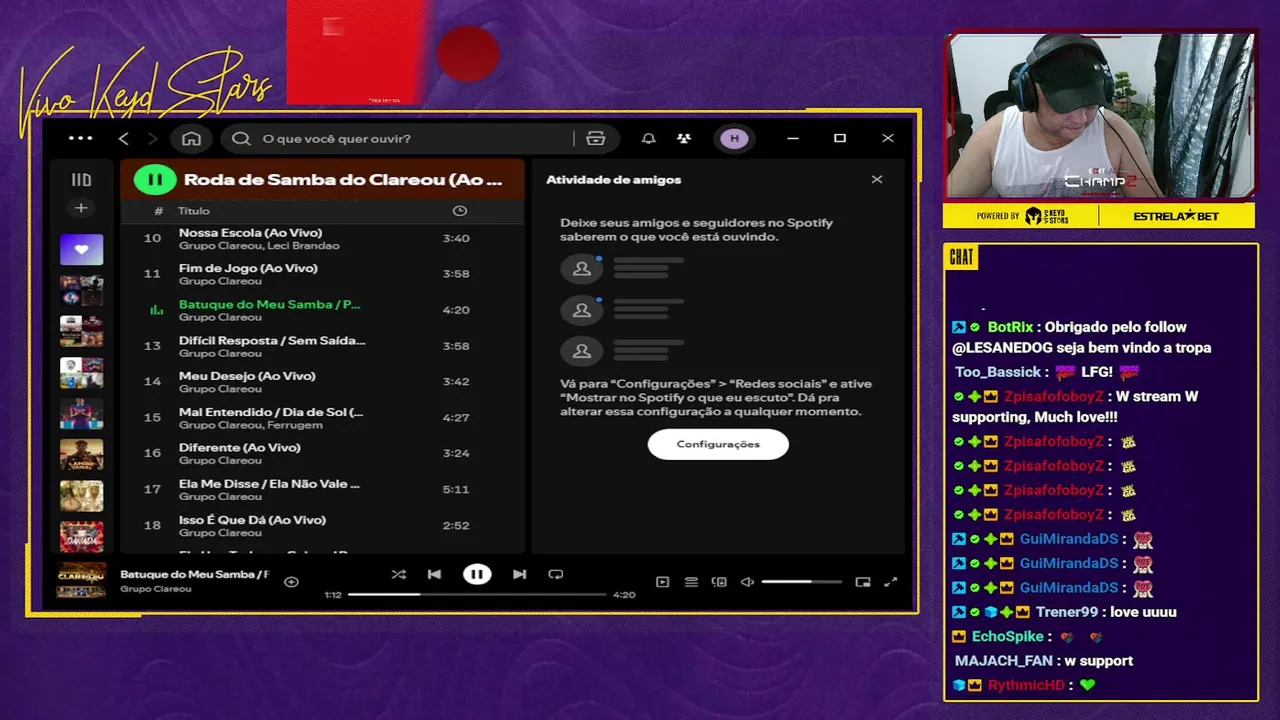Open Connect to a device
Image resolution: width=1280 pixels, height=720 pixels.
tap(719, 582)
